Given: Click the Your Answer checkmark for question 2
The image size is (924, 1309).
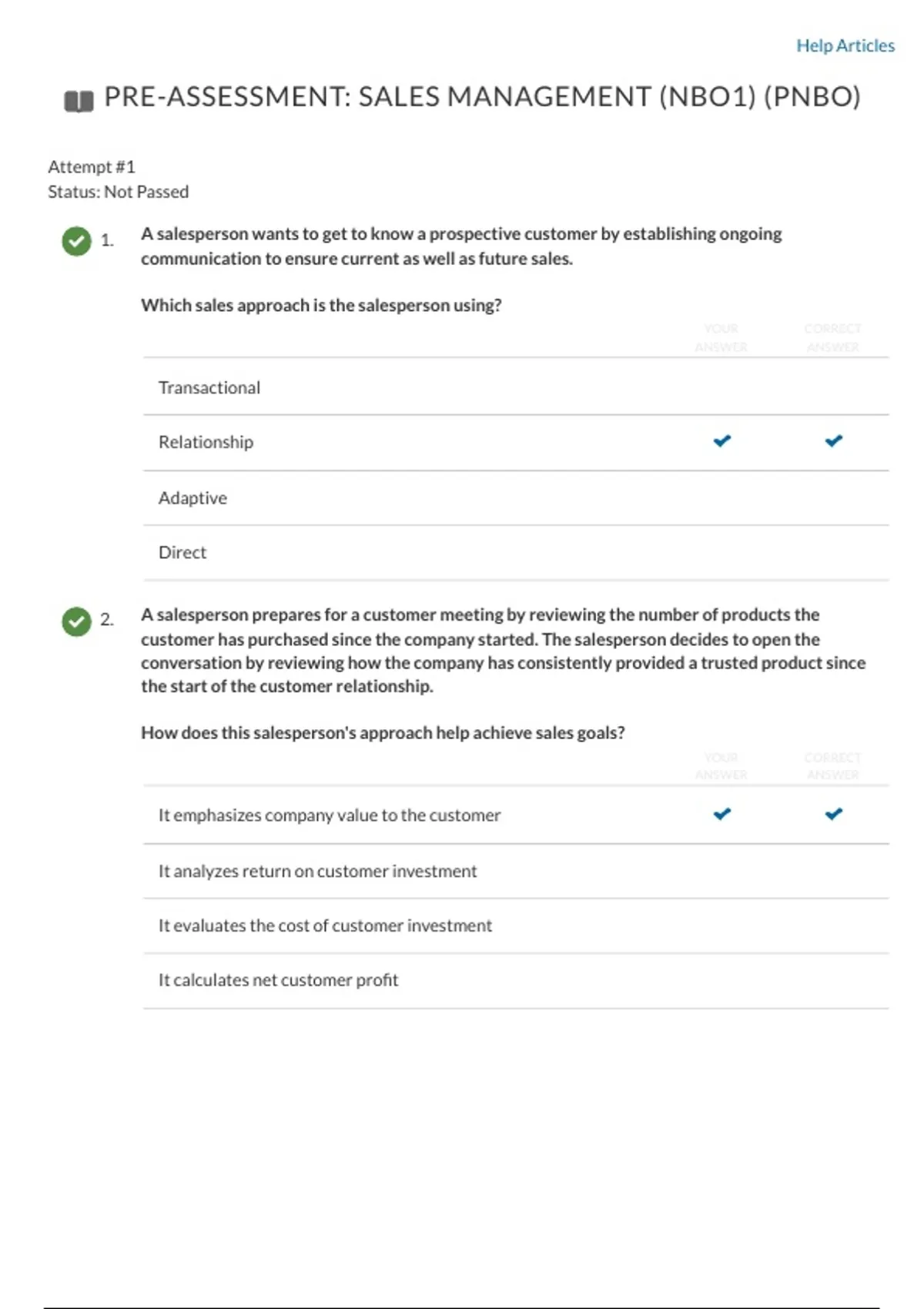Looking at the screenshot, I should pos(721,813).
